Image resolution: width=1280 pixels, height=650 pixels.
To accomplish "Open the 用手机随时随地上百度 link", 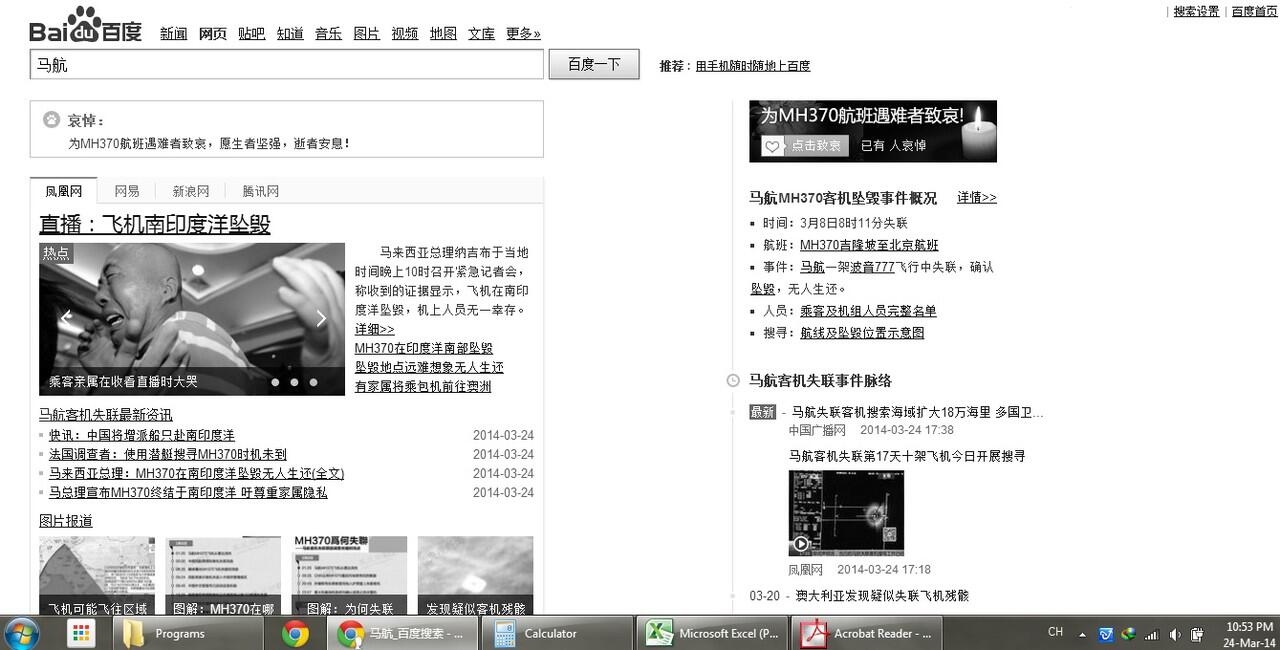I will pos(753,66).
